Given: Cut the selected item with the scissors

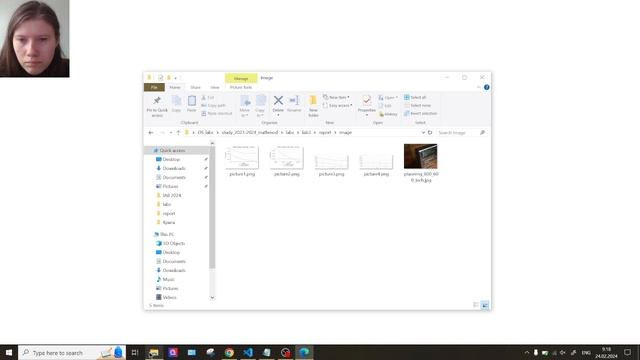Looking at the screenshot, I should pyautogui.click(x=208, y=98).
